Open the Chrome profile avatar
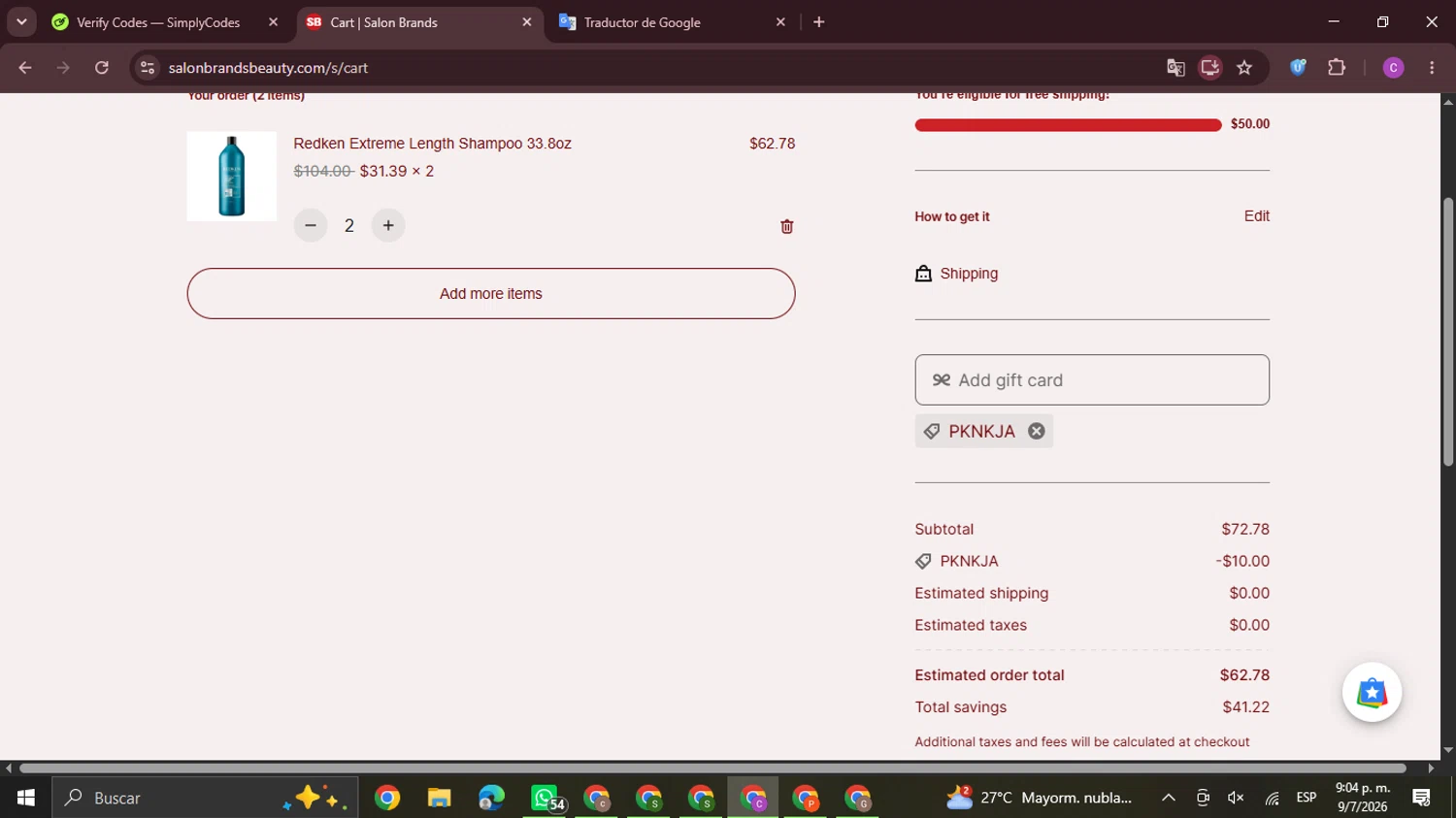 click(x=1393, y=68)
